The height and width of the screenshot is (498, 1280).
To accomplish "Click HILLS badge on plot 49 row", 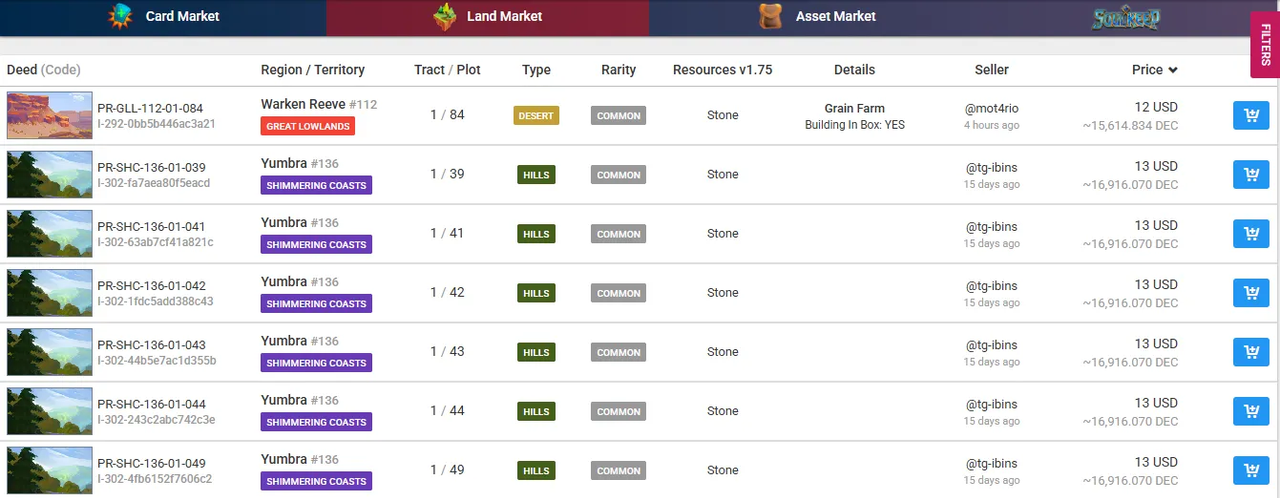I will 536,470.
